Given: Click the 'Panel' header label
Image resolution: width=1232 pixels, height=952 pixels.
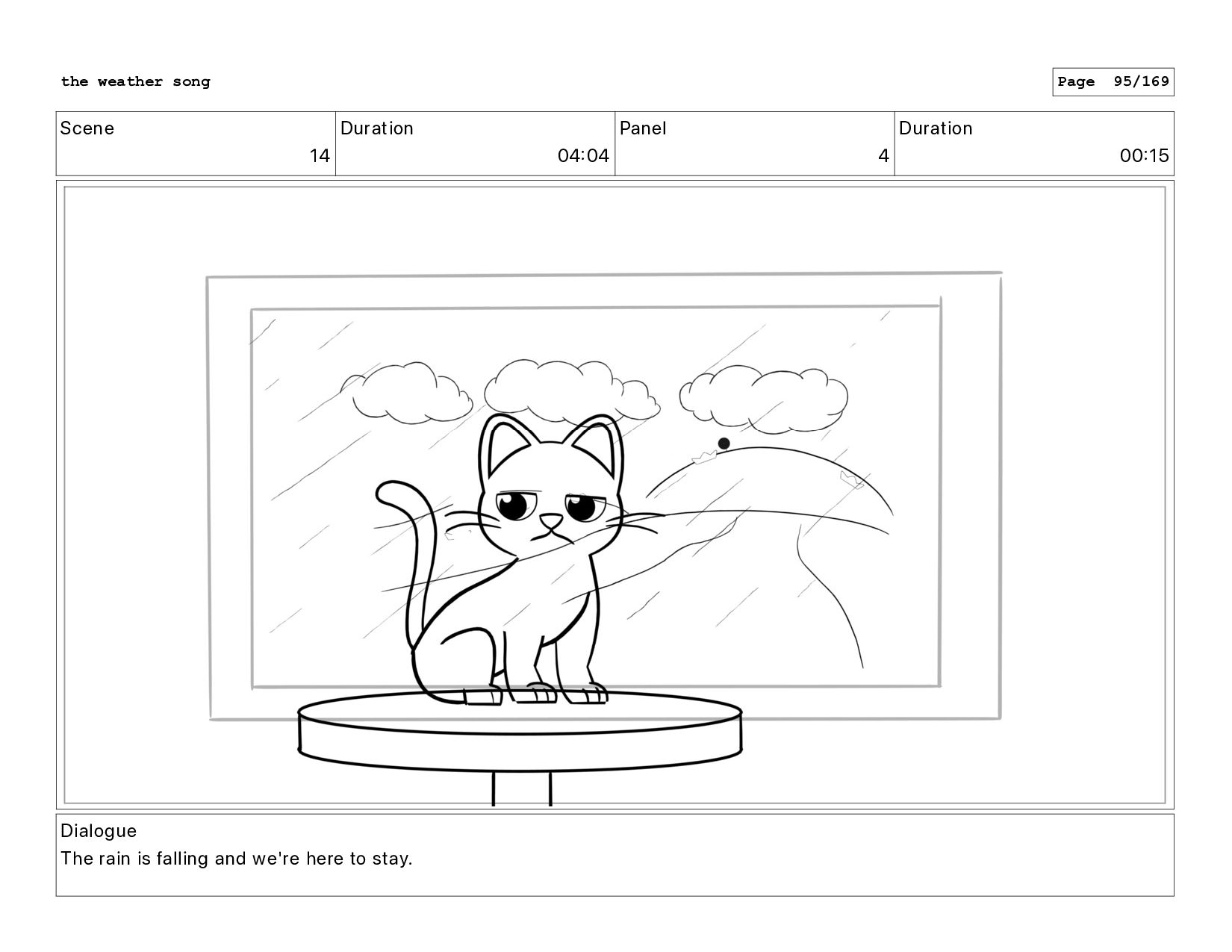Looking at the screenshot, I should tap(643, 128).
